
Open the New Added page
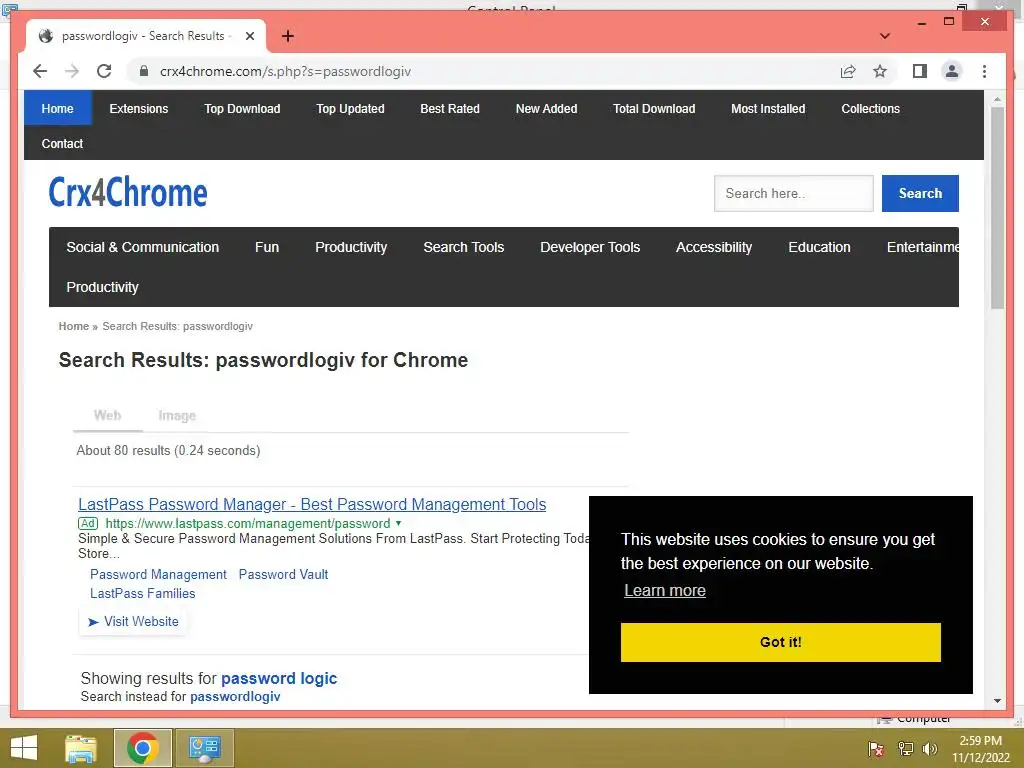click(547, 108)
